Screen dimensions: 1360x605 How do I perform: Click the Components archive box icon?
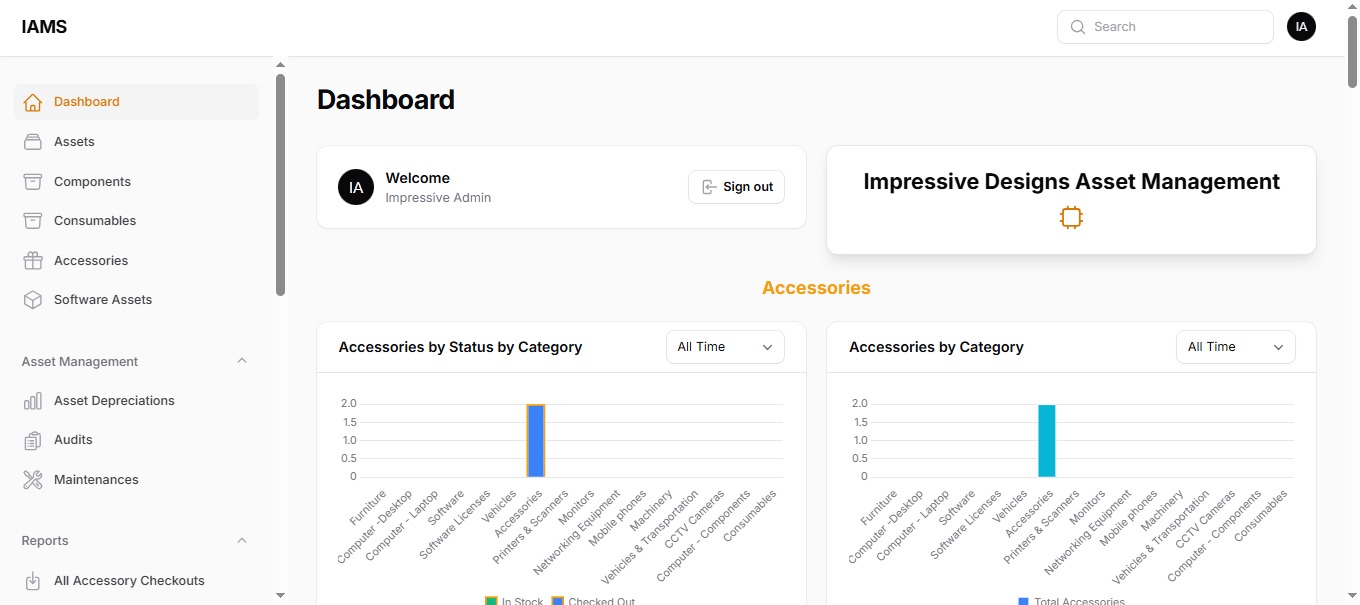coord(33,182)
